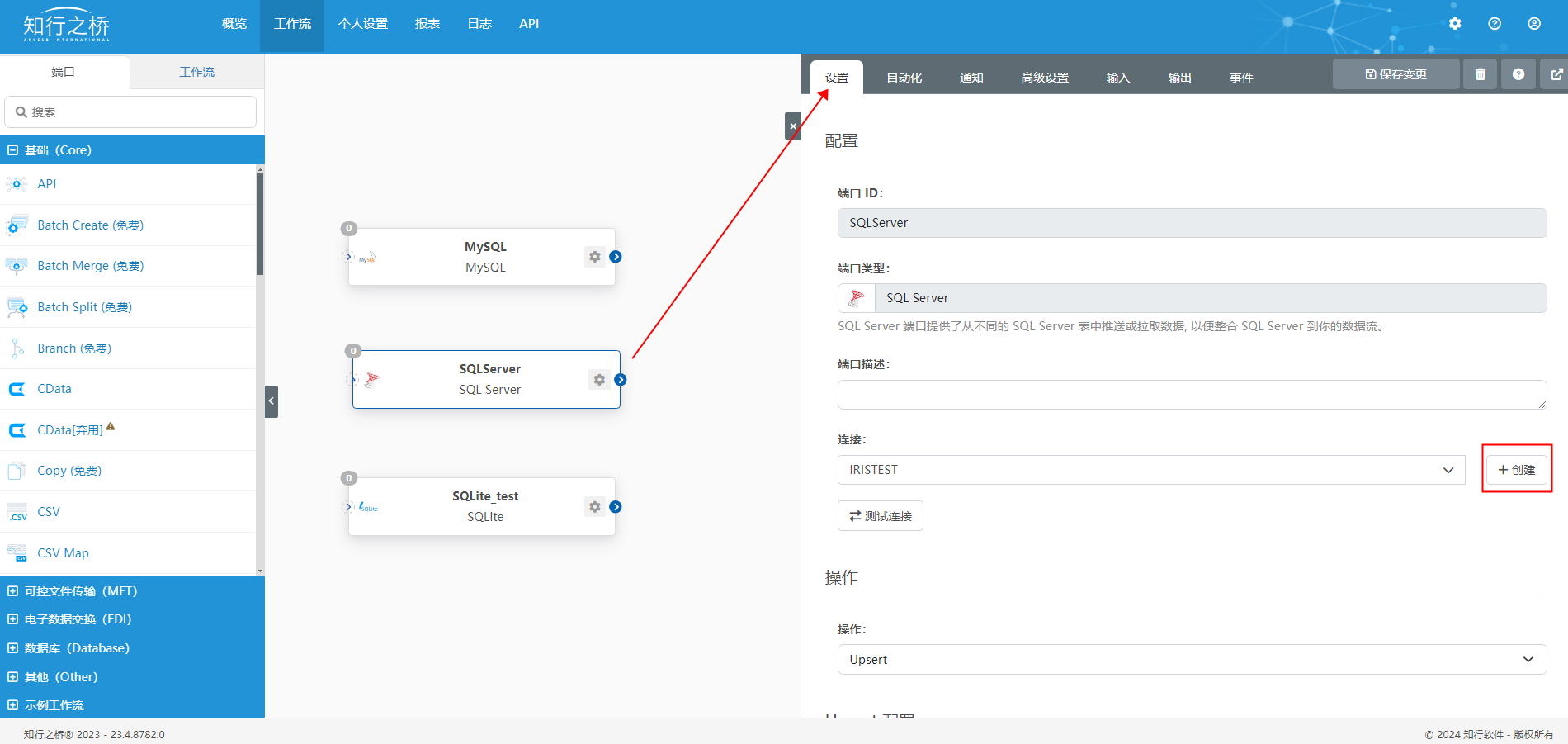Viewport: 1568px width, 744px height.
Task: Open SQLite_test connector gear settings
Action: coord(595,507)
